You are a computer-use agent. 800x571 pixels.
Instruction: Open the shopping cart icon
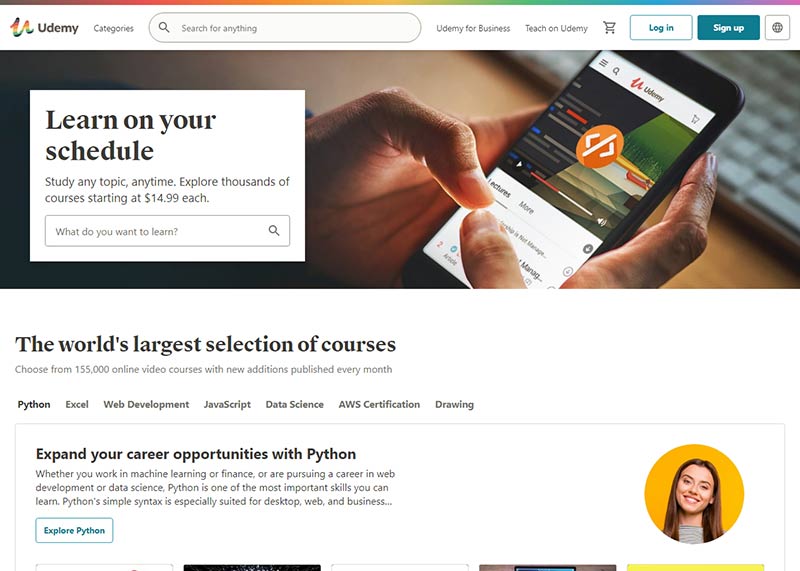pos(609,28)
